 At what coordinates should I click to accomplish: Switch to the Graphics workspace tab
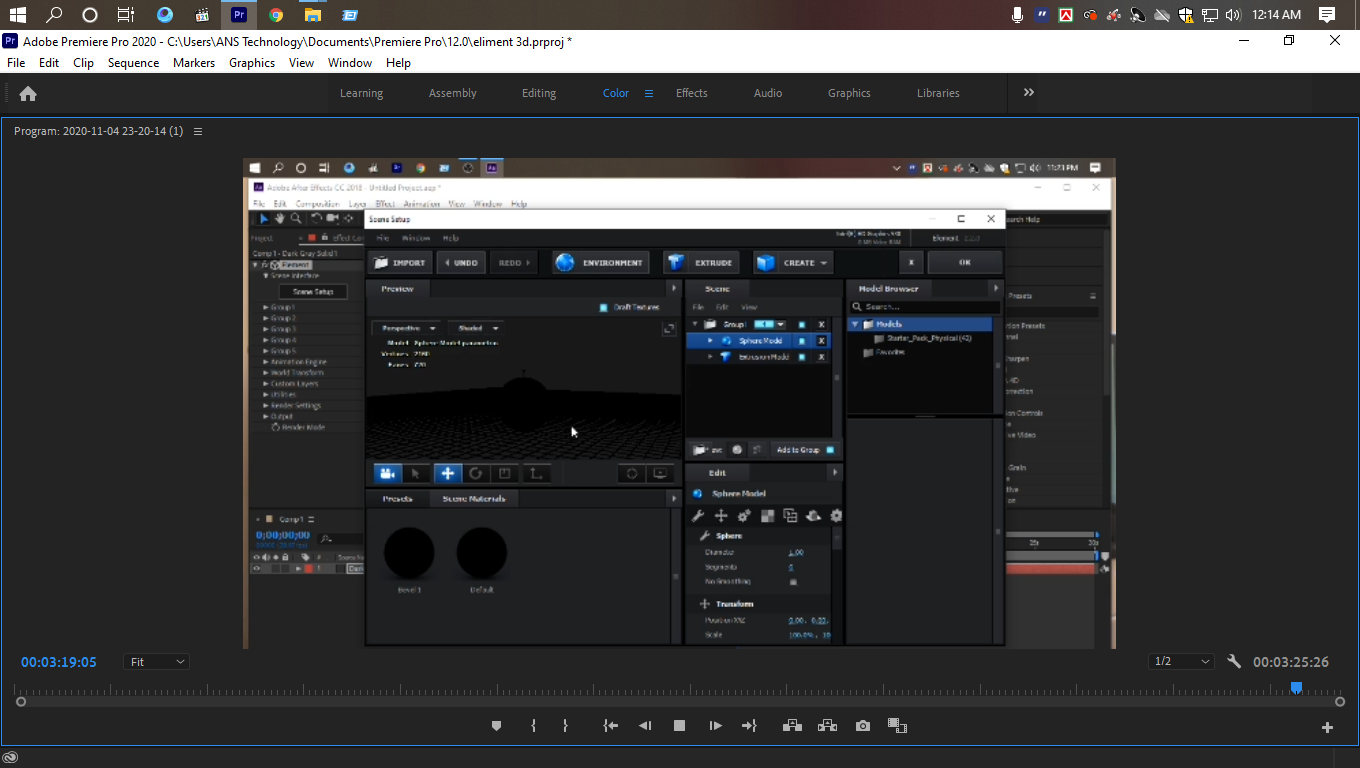849,93
